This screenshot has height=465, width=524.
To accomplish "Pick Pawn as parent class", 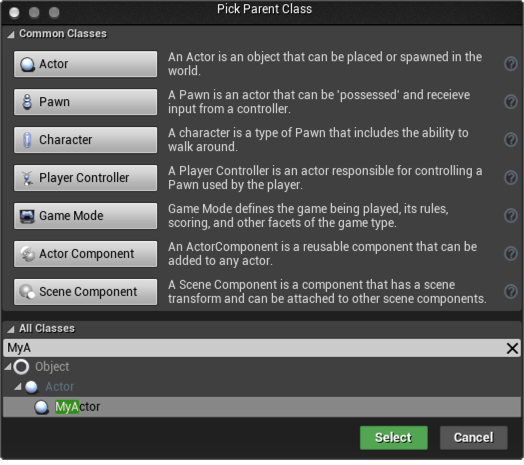I will click(x=86, y=102).
